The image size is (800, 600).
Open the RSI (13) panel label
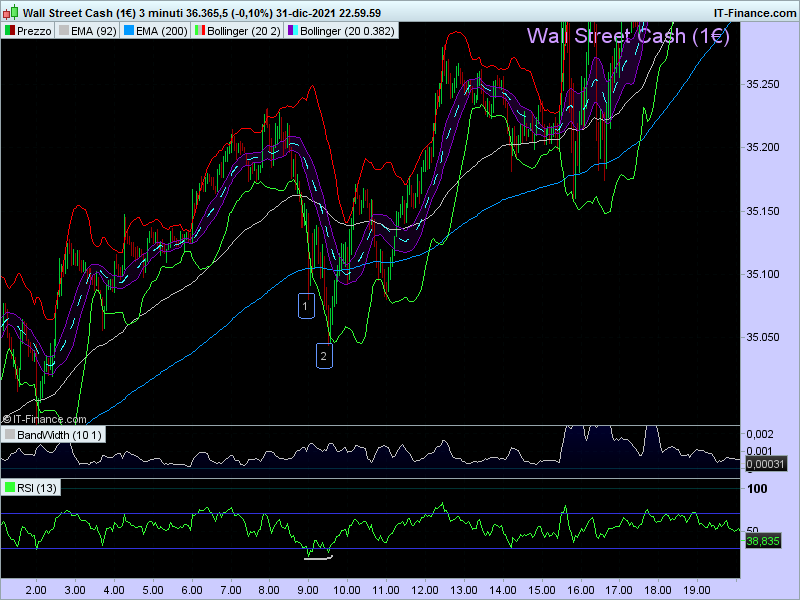pos(37,488)
